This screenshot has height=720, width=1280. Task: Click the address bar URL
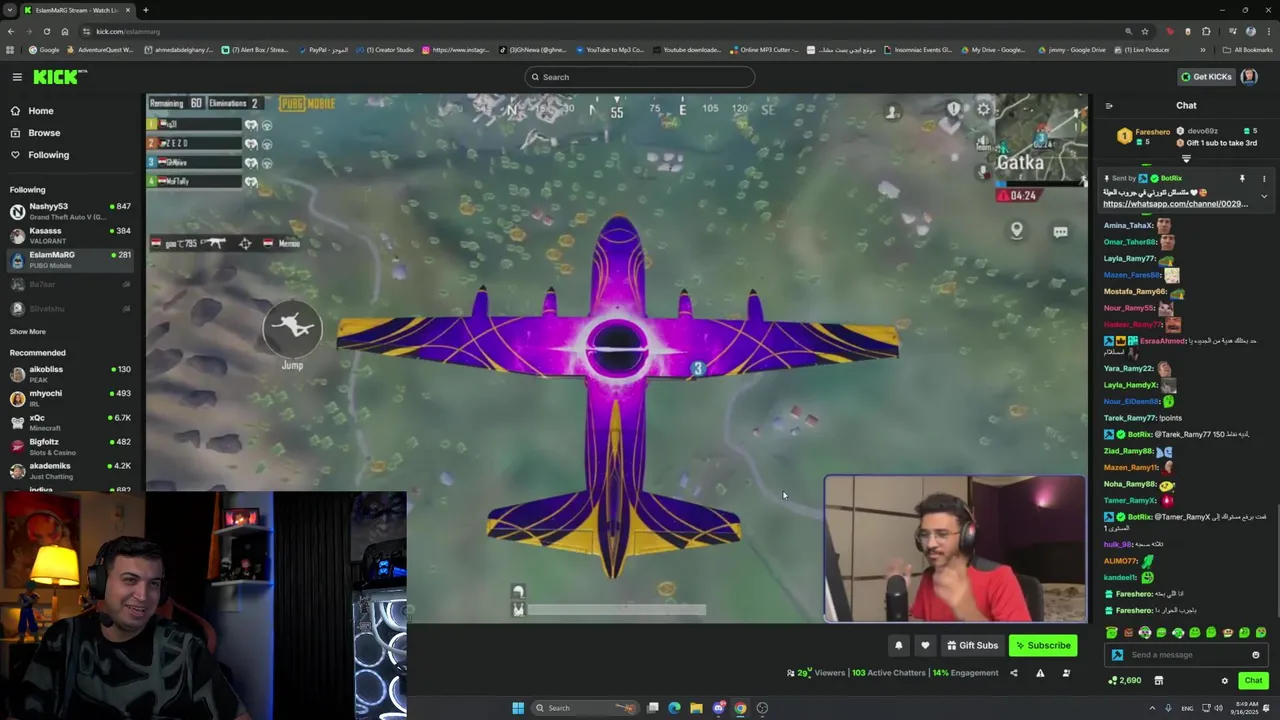click(x=128, y=31)
